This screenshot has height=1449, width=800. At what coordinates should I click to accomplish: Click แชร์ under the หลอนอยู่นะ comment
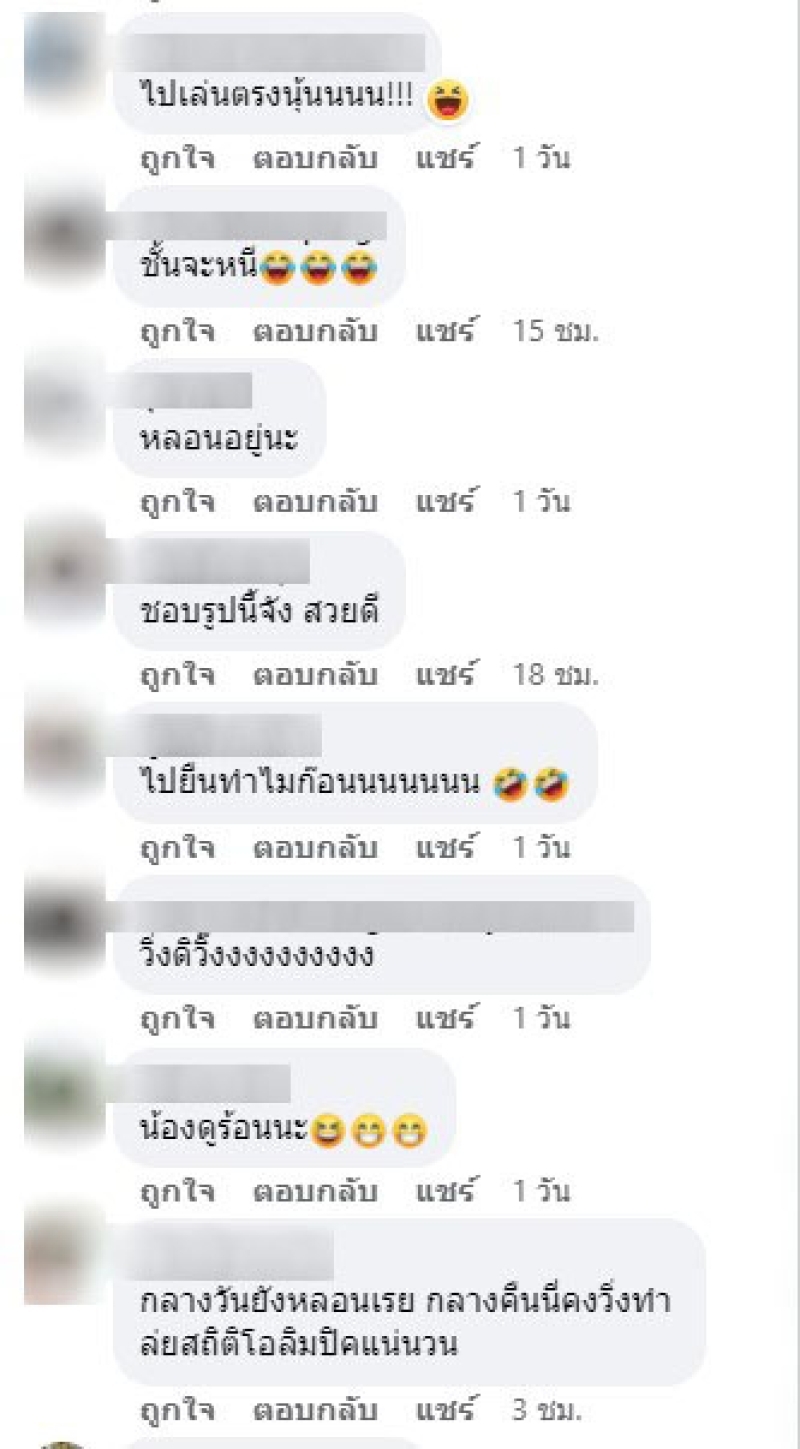click(445, 502)
